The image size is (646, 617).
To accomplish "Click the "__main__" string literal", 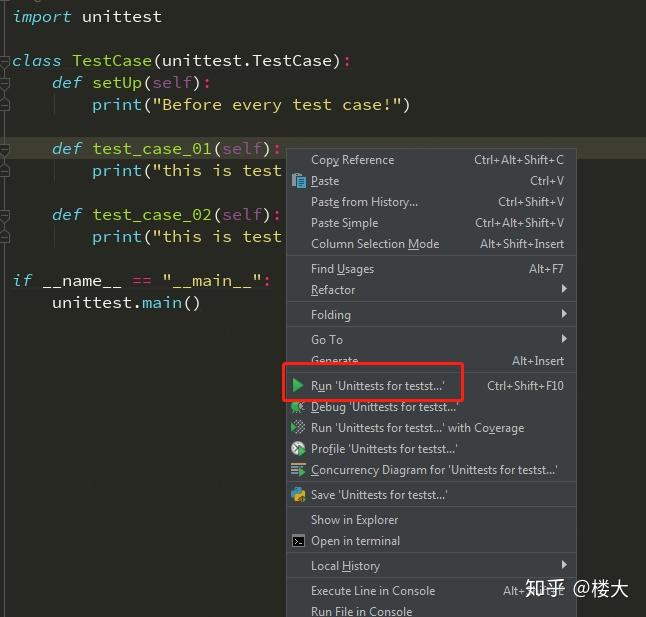I will point(212,281).
